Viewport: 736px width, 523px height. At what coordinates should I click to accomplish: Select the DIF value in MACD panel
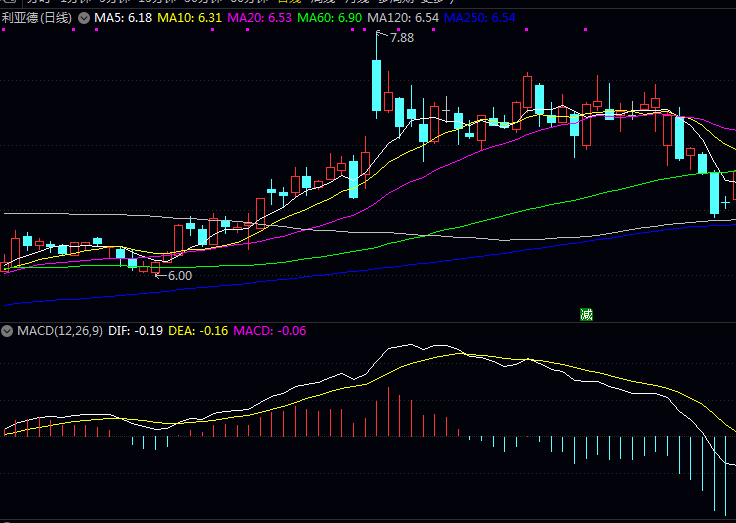point(135,330)
